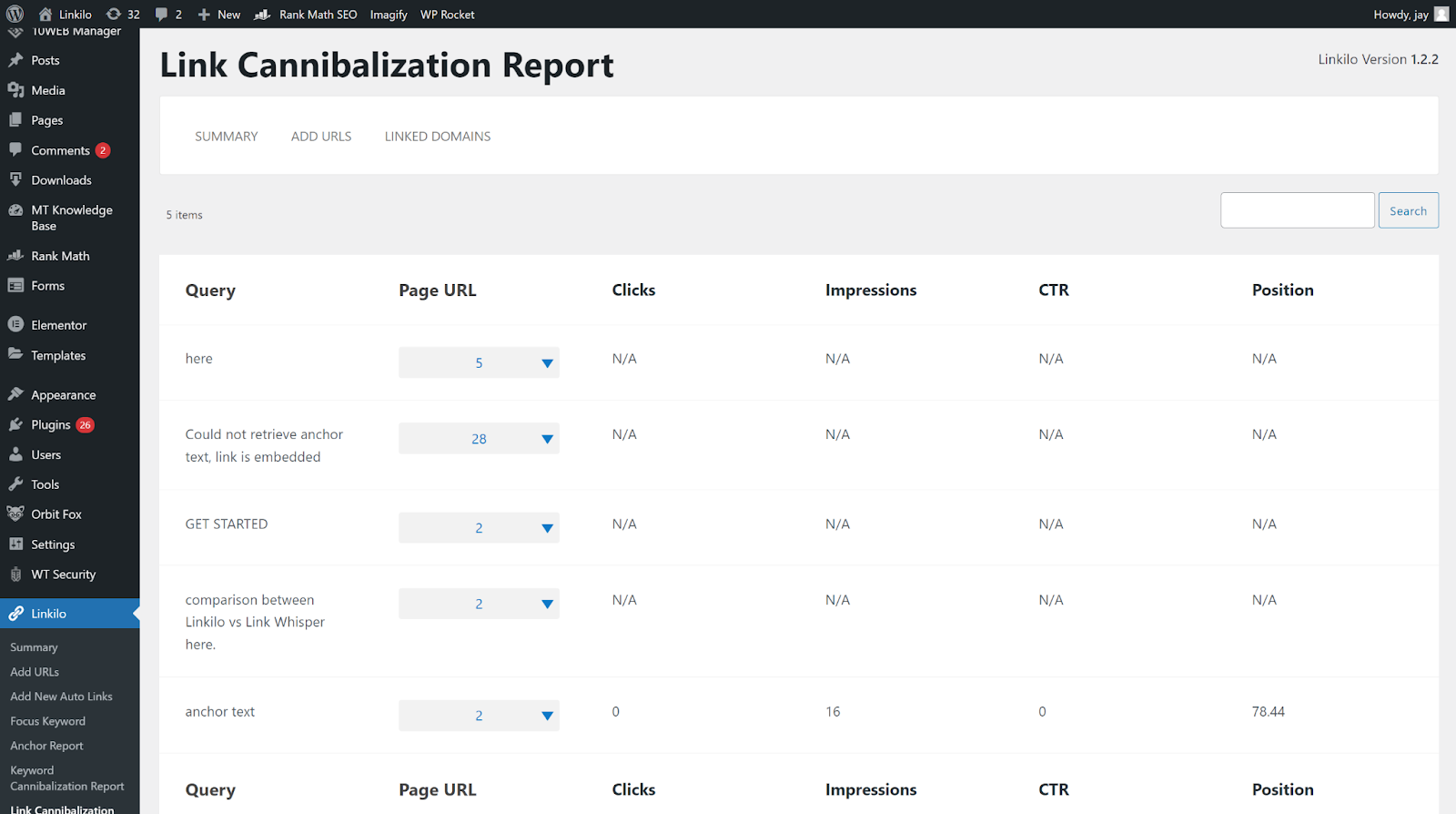Click the Posts pin icon in sidebar
Viewport: 1456px width, 814px height.
tap(15, 60)
